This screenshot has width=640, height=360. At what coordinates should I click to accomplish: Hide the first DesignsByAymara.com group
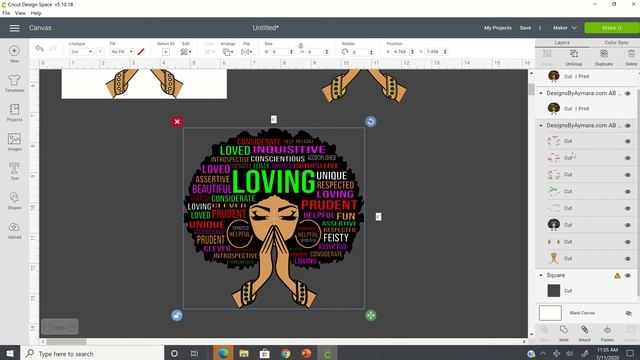point(628,93)
